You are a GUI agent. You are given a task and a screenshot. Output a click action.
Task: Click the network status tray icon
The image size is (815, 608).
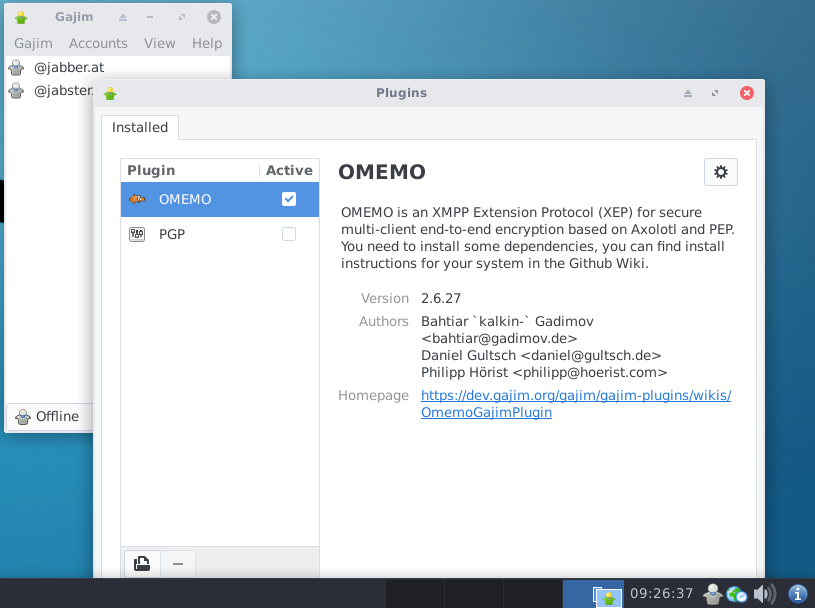[737, 593]
